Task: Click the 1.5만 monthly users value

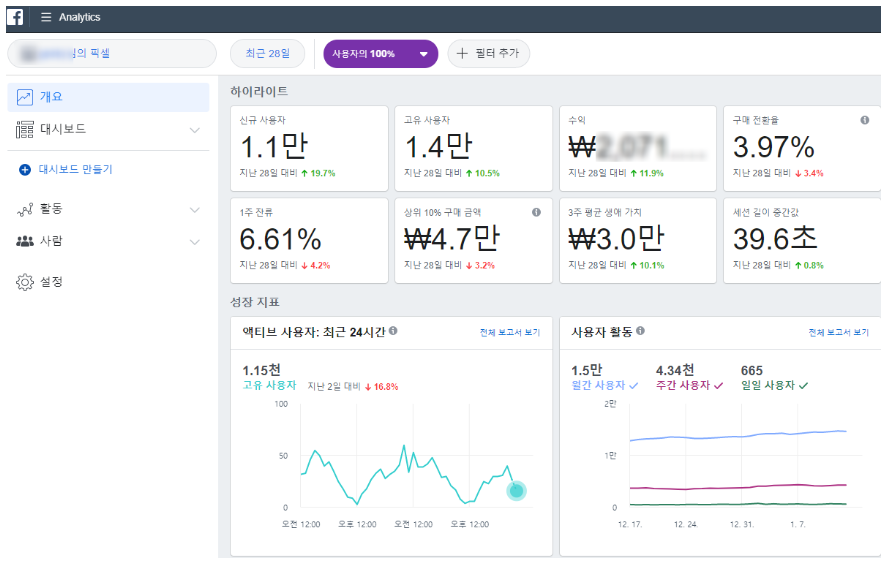Action: pos(587,371)
